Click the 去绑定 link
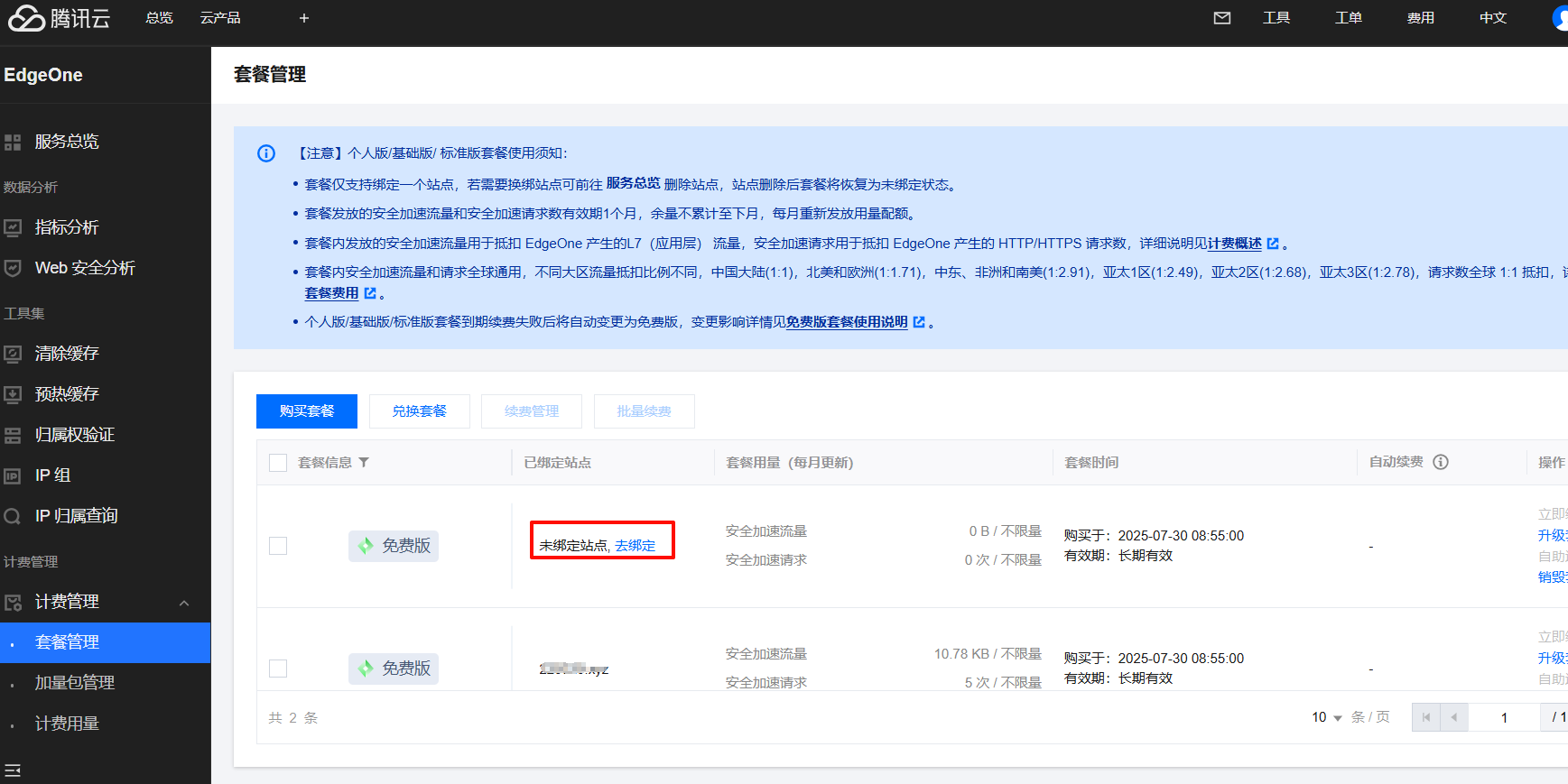The height and width of the screenshot is (784, 1568). (636, 546)
